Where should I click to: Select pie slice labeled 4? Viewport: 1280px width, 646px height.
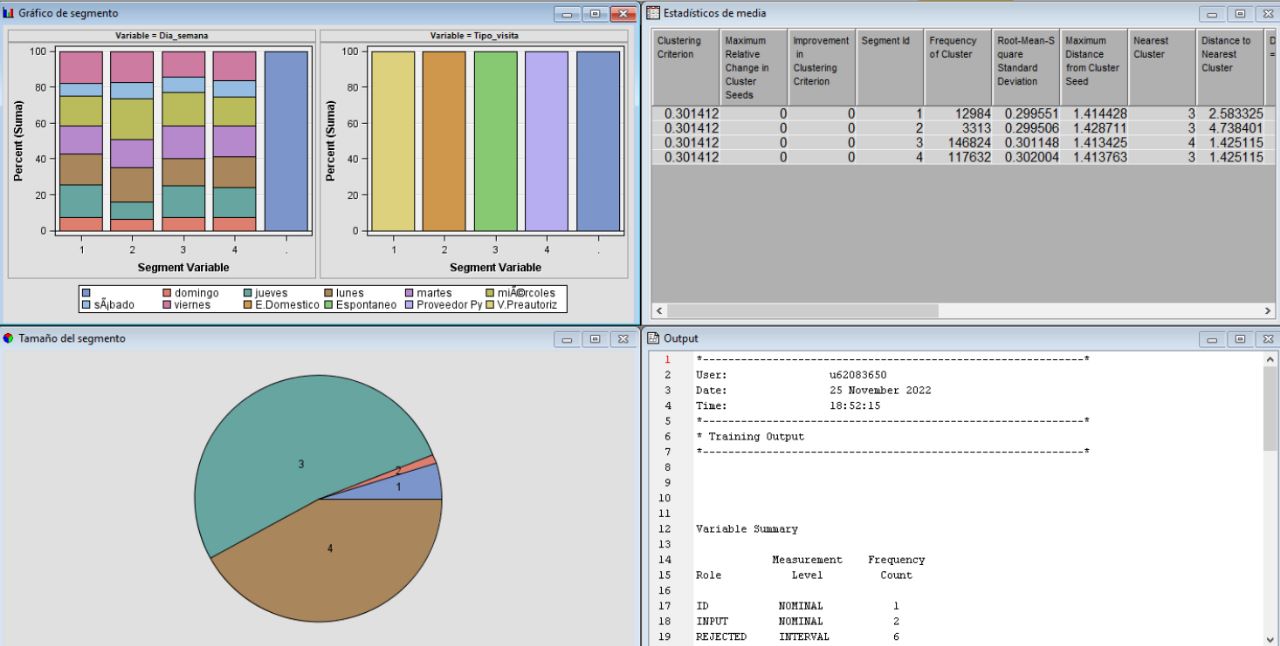point(330,560)
